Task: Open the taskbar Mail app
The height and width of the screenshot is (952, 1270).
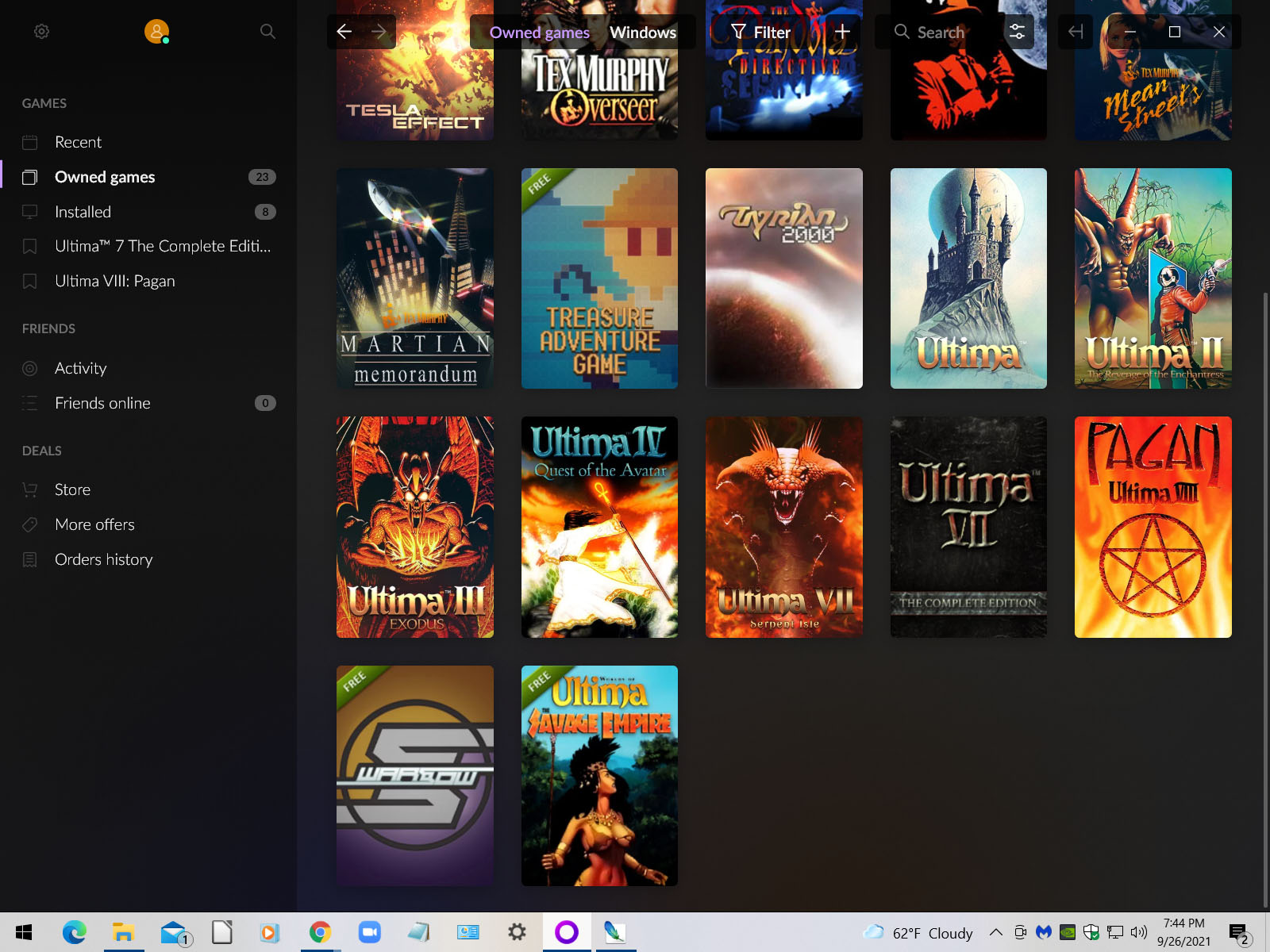Action: point(174,932)
